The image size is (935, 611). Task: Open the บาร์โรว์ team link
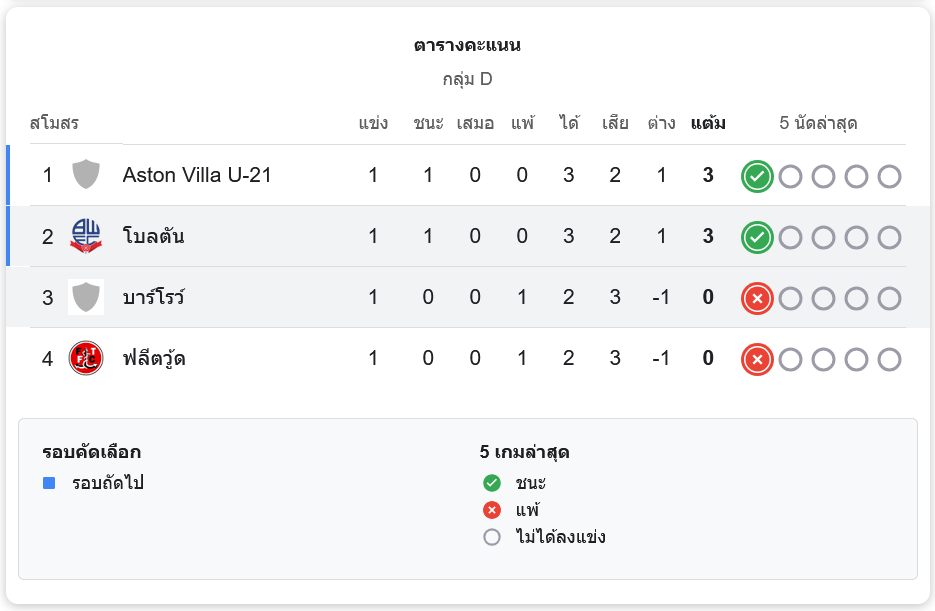[153, 298]
